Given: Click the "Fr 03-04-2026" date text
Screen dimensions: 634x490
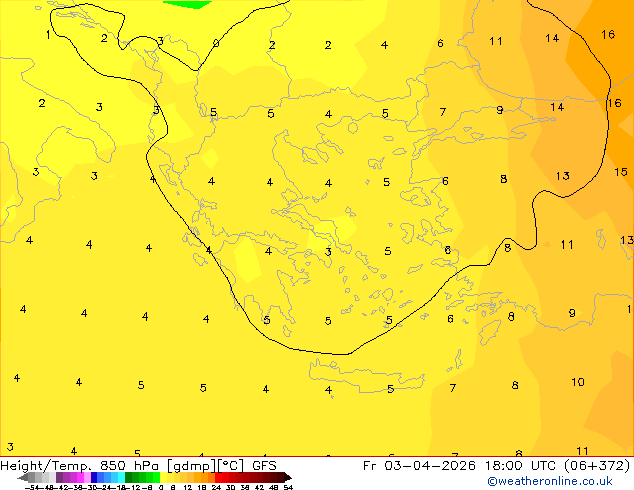Looking at the screenshot, I should [x=419, y=466].
